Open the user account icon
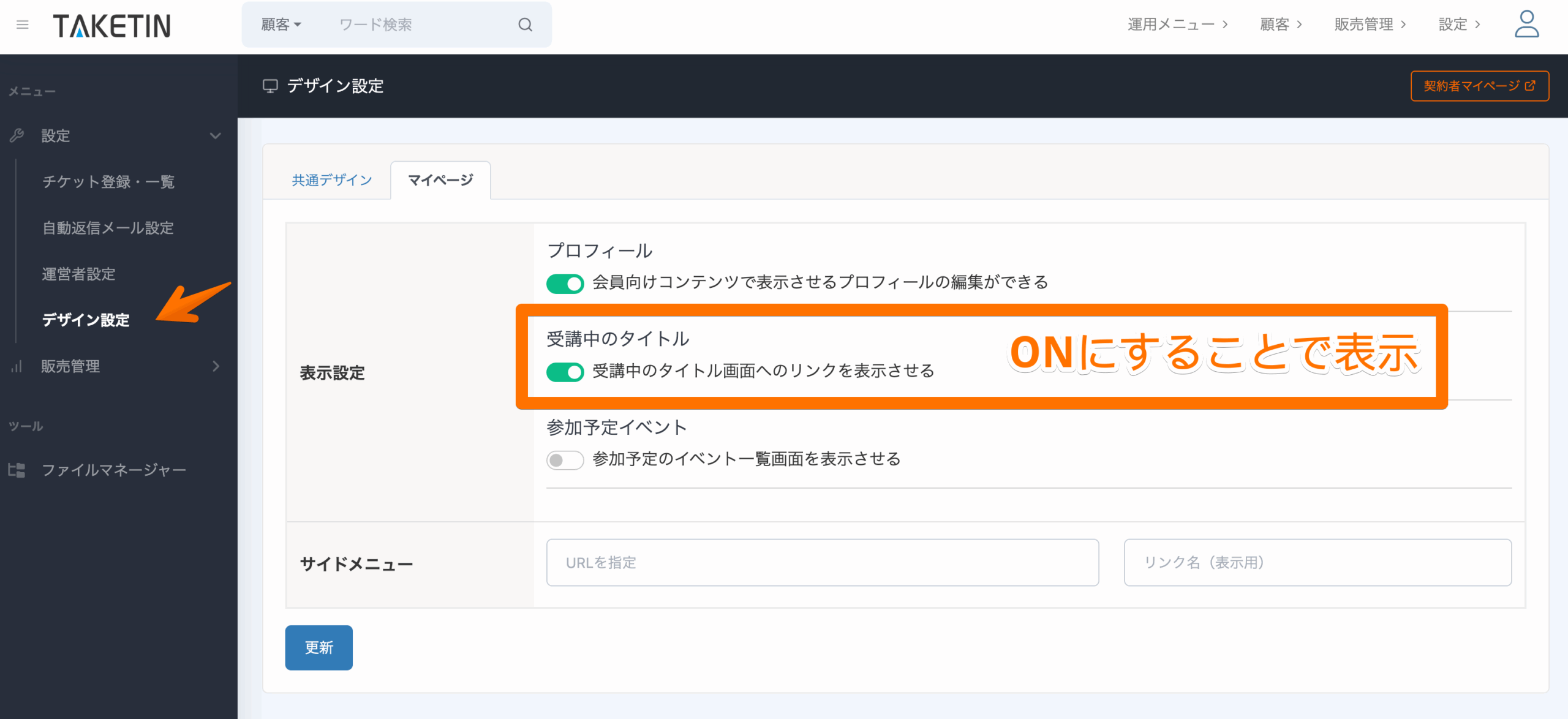The width and height of the screenshot is (1568, 719). tap(1526, 24)
